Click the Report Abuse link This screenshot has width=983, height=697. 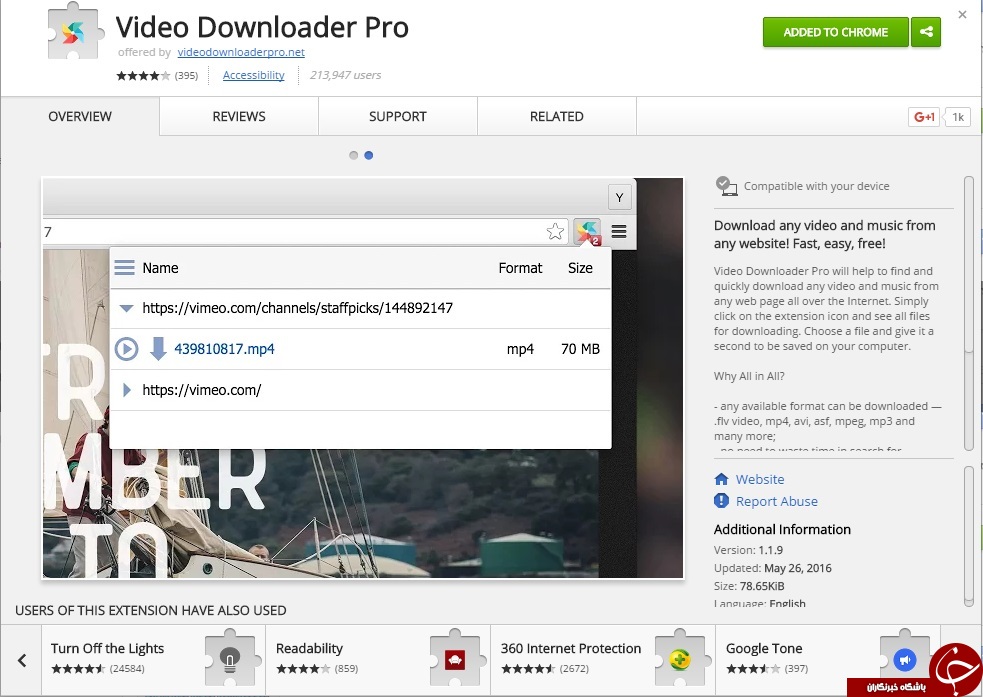[x=777, y=501]
